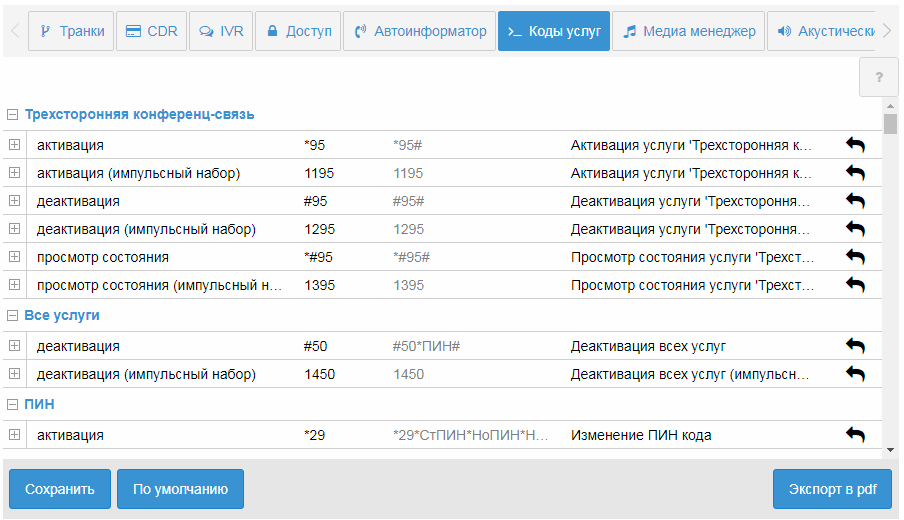
Task: Revert the #50 deactivation code to default
Action: (855, 346)
